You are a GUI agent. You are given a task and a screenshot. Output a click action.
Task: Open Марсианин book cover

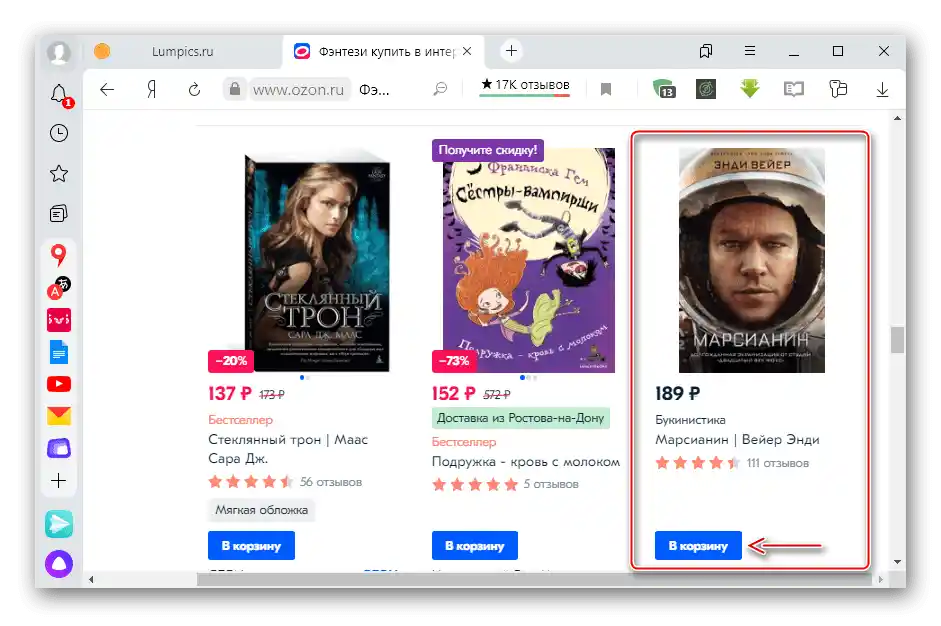tap(752, 260)
